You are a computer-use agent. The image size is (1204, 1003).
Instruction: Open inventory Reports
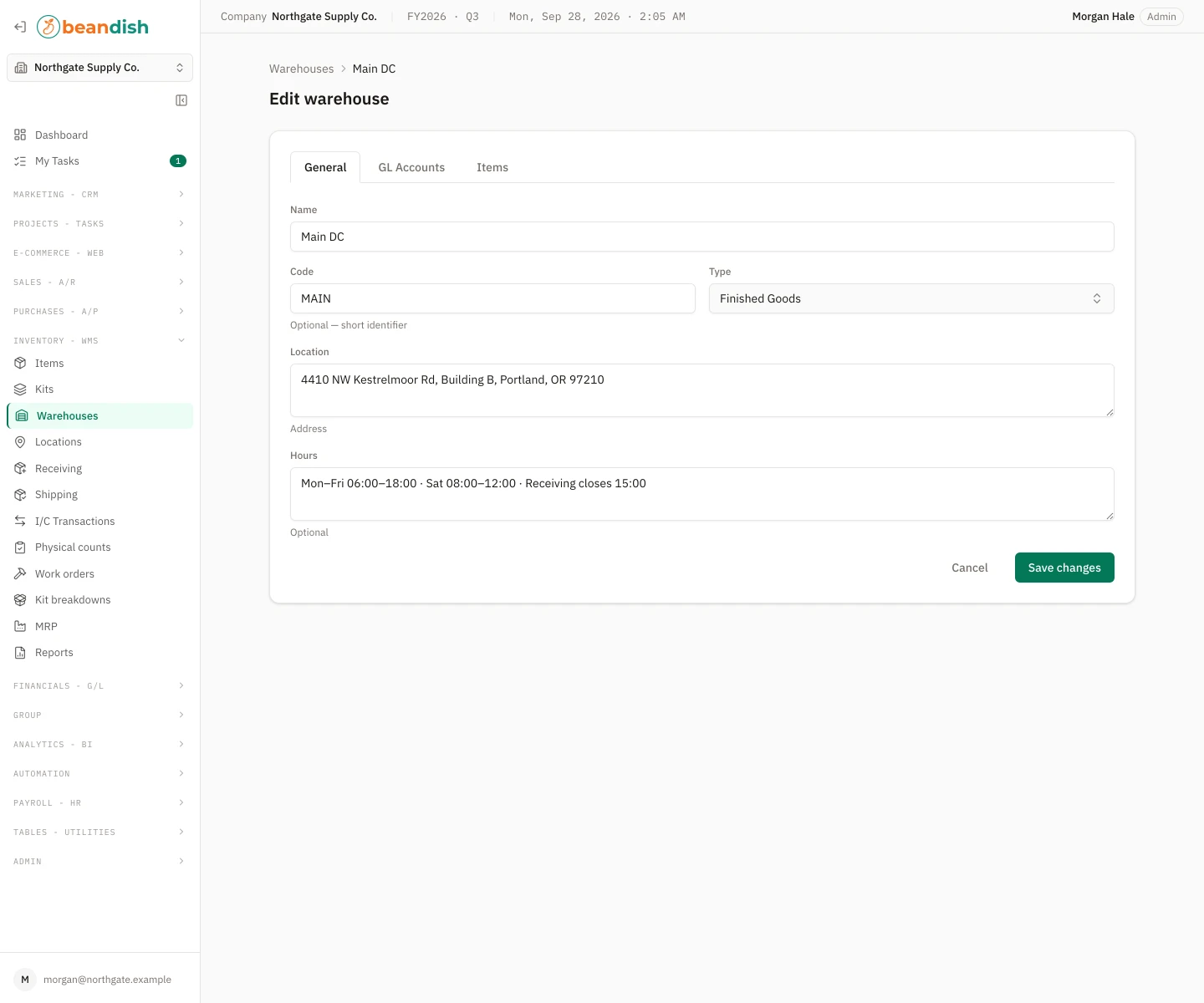coord(100,653)
